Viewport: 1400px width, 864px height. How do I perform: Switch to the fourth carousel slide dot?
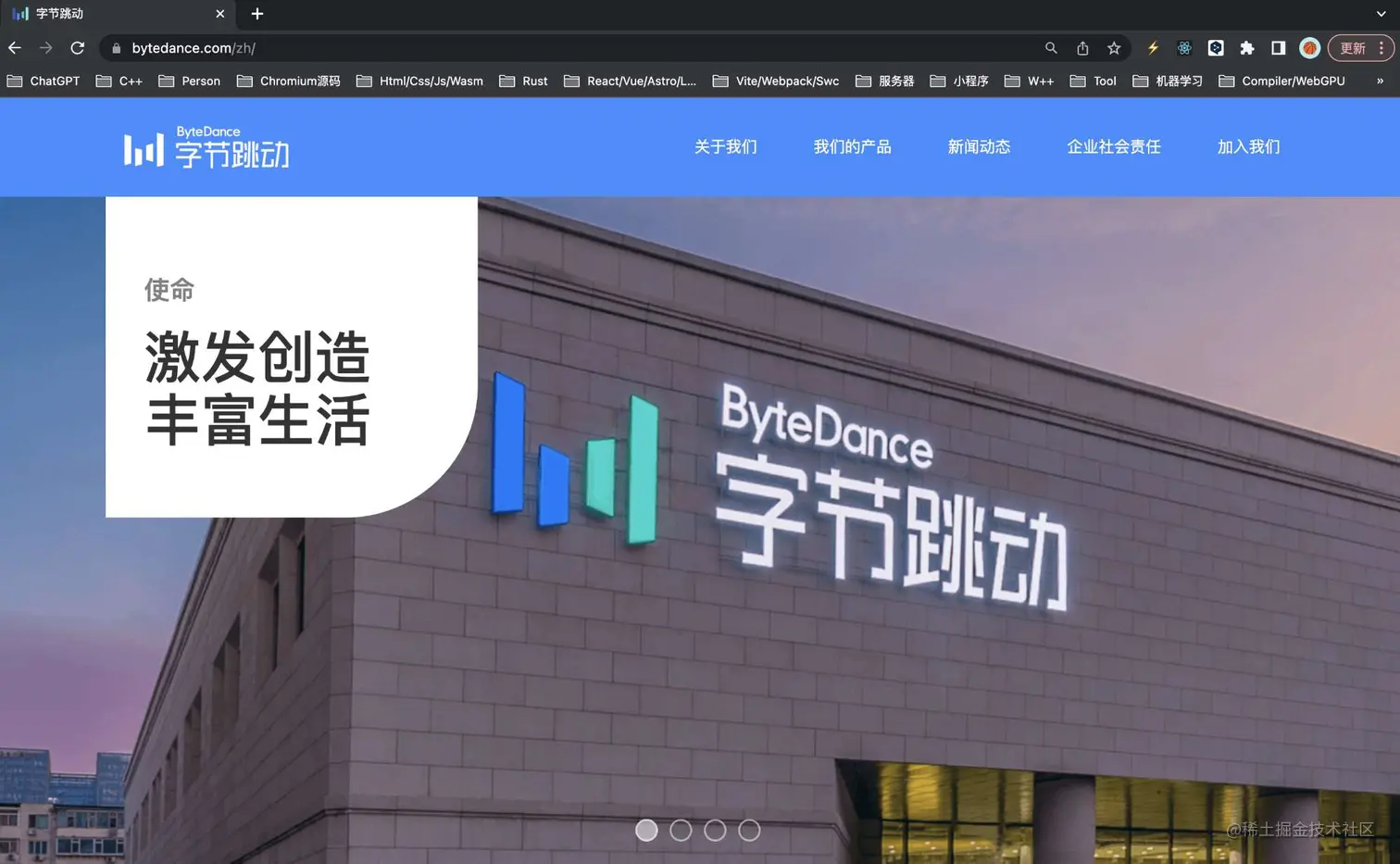pyautogui.click(x=749, y=831)
